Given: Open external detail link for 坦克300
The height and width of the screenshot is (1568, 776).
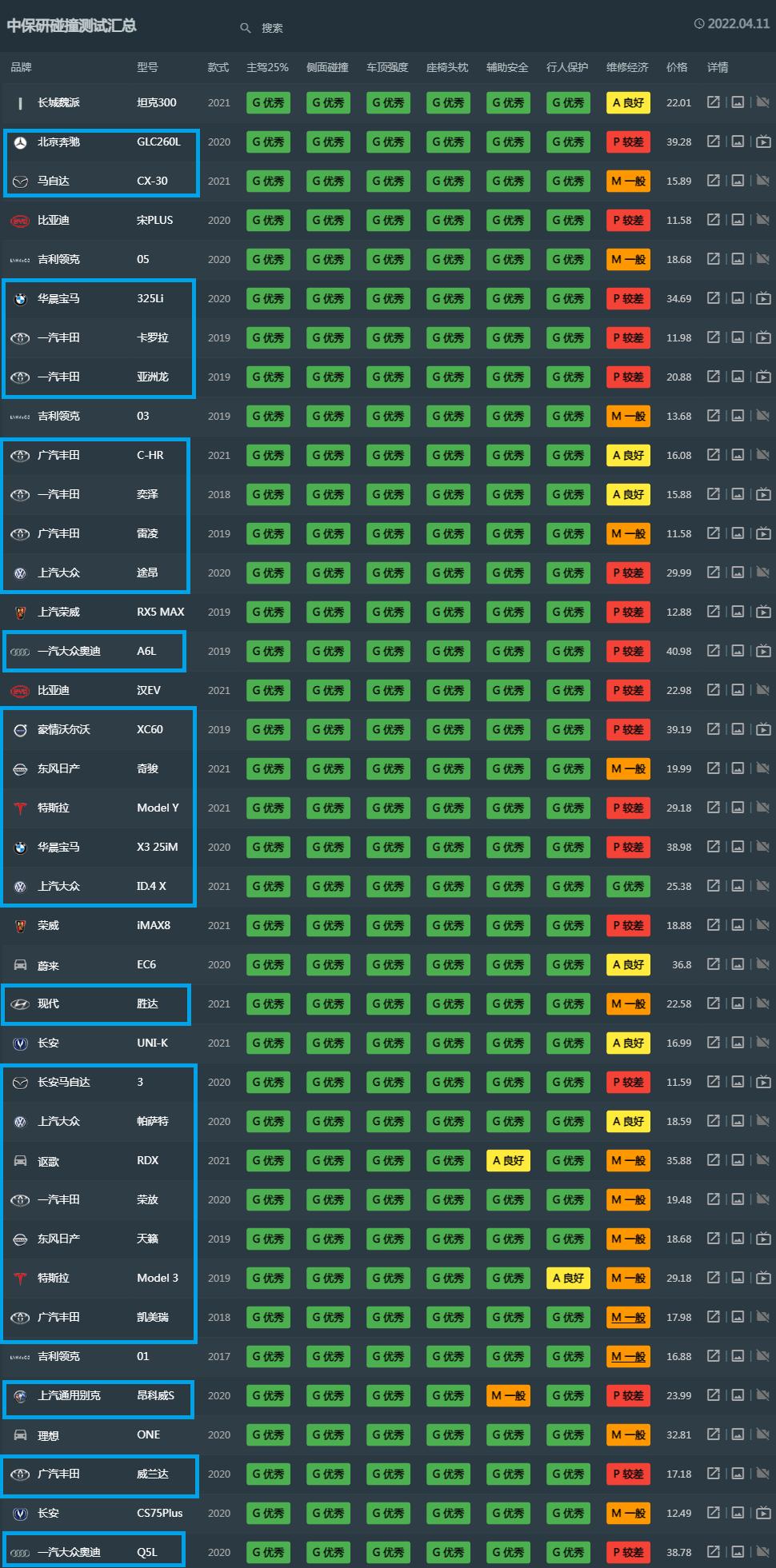Looking at the screenshot, I should (713, 102).
